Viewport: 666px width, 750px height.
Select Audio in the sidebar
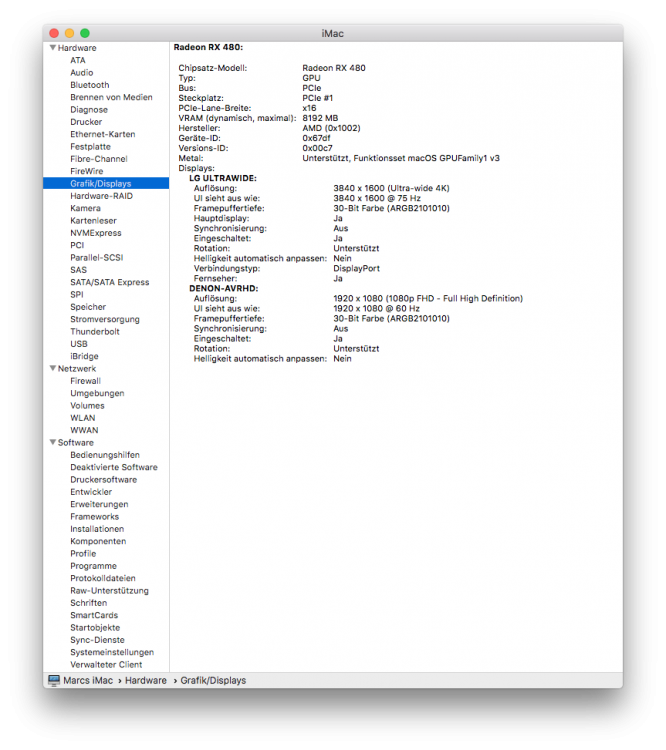[x=81, y=73]
